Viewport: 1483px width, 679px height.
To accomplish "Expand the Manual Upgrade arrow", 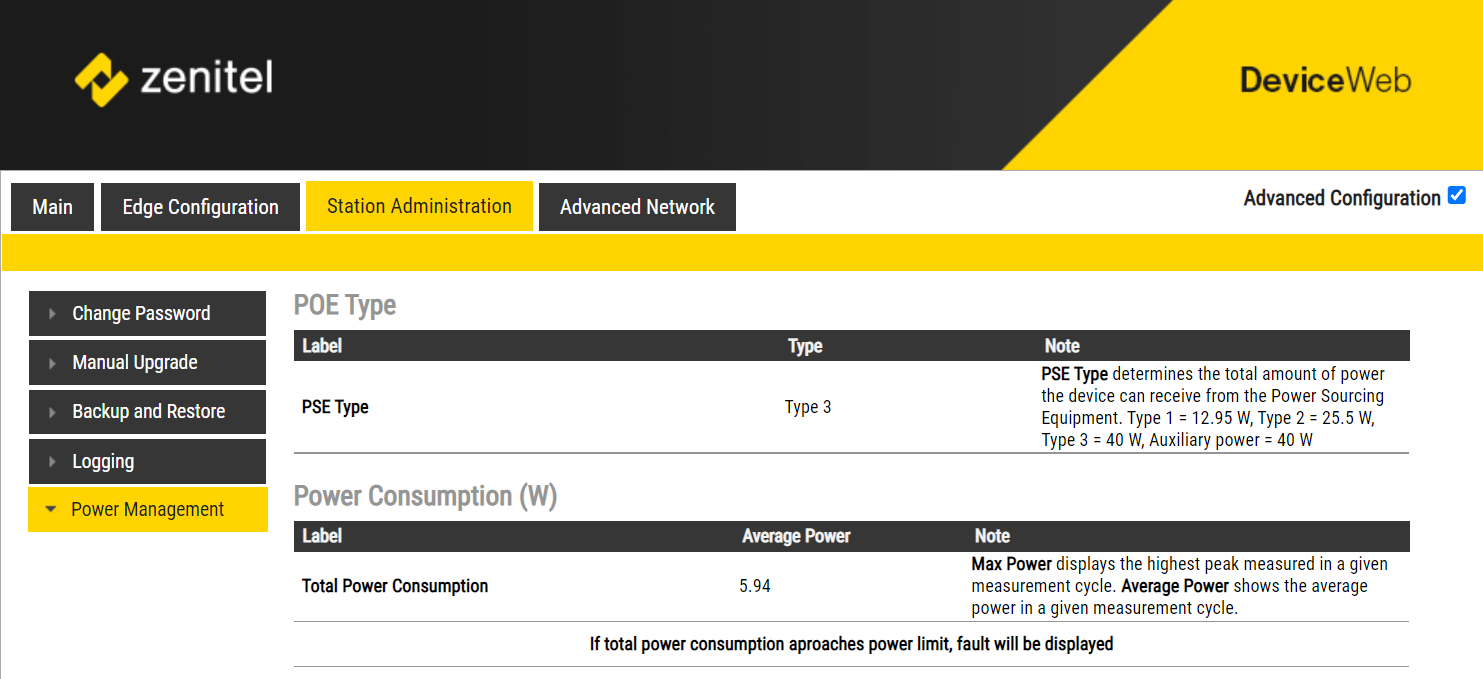I will click(53, 363).
